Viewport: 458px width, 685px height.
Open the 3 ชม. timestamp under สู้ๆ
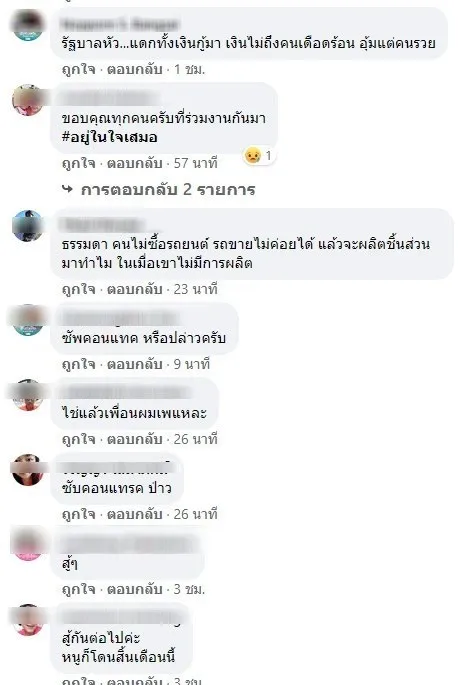(189, 589)
